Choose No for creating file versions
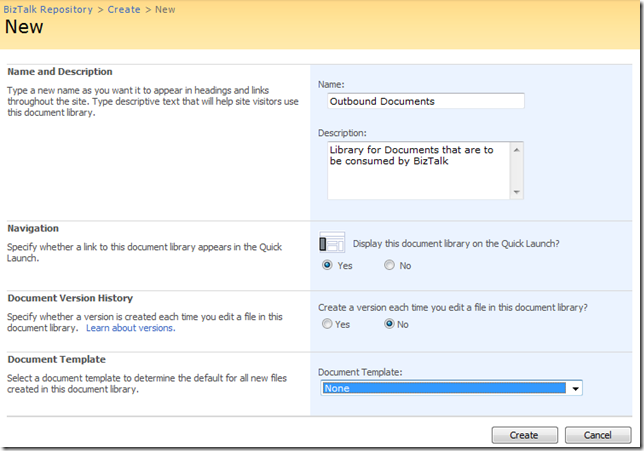The image size is (644, 451). (389, 324)
